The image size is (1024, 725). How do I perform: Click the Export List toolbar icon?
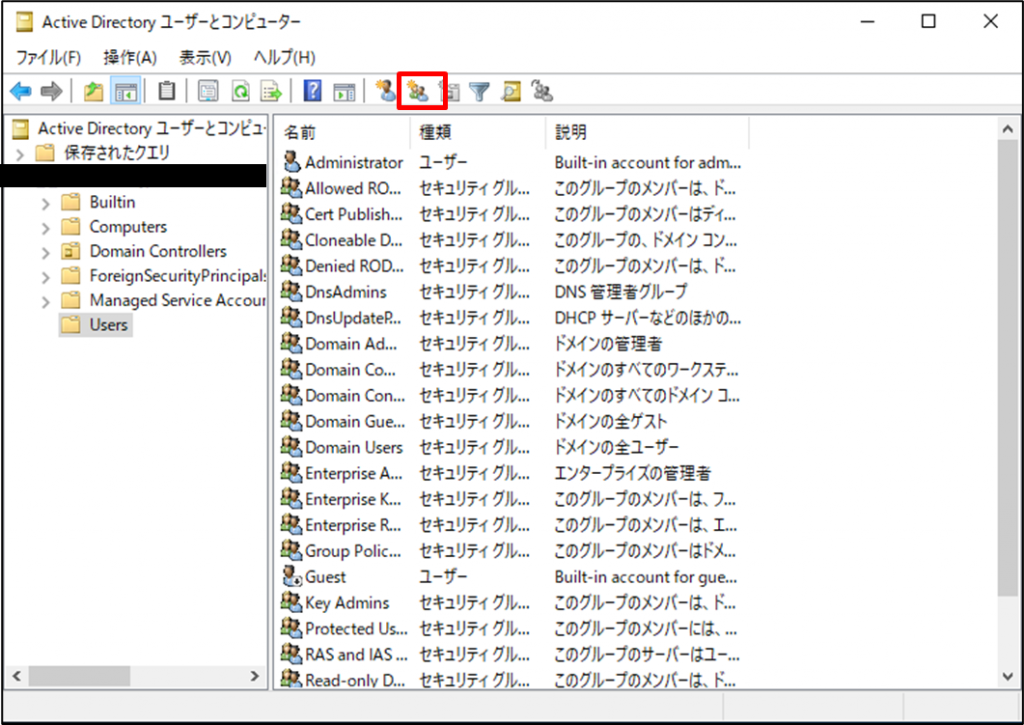[x=271, y=91]
